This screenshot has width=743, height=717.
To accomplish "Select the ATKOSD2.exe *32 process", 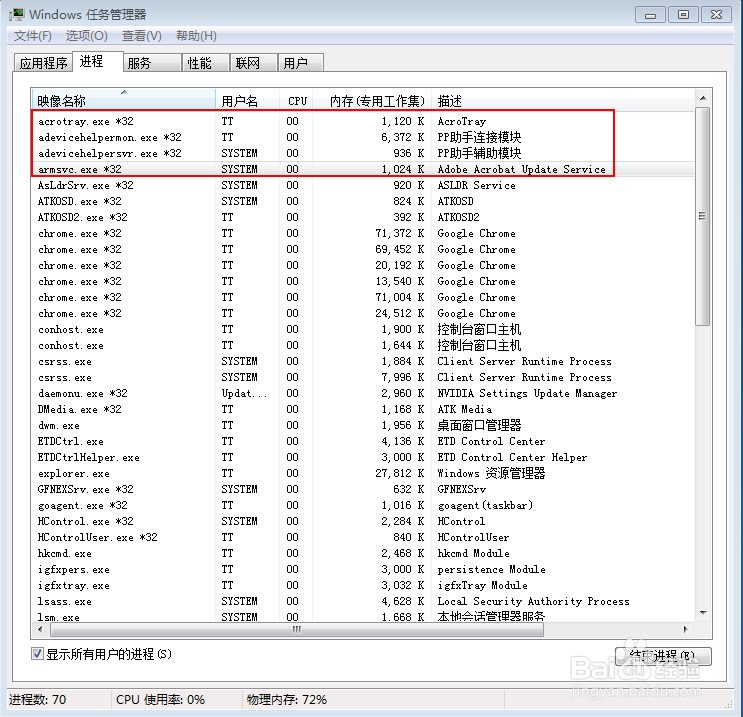I will pyautogui.click(x=362, y=218).
